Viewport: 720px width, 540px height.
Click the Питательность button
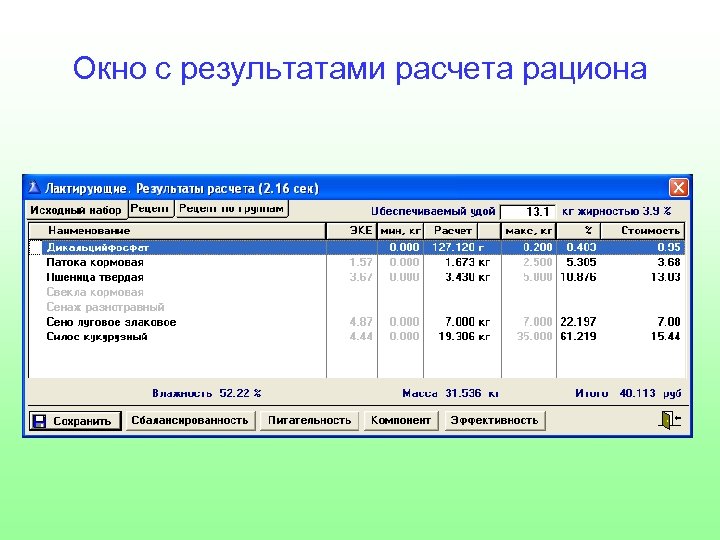(309, 421)
